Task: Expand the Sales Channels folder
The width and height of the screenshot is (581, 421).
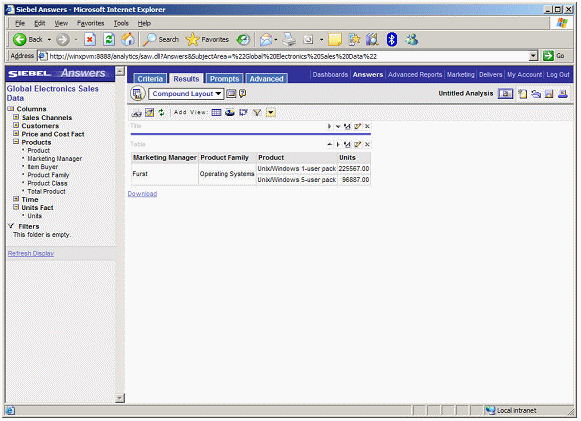Action: (x=16, y=117)
